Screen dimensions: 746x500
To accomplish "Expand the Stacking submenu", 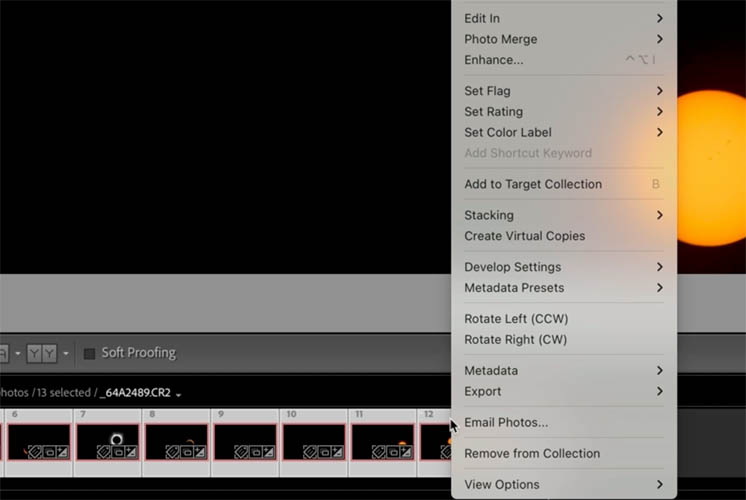I will [x=563, y=215].
